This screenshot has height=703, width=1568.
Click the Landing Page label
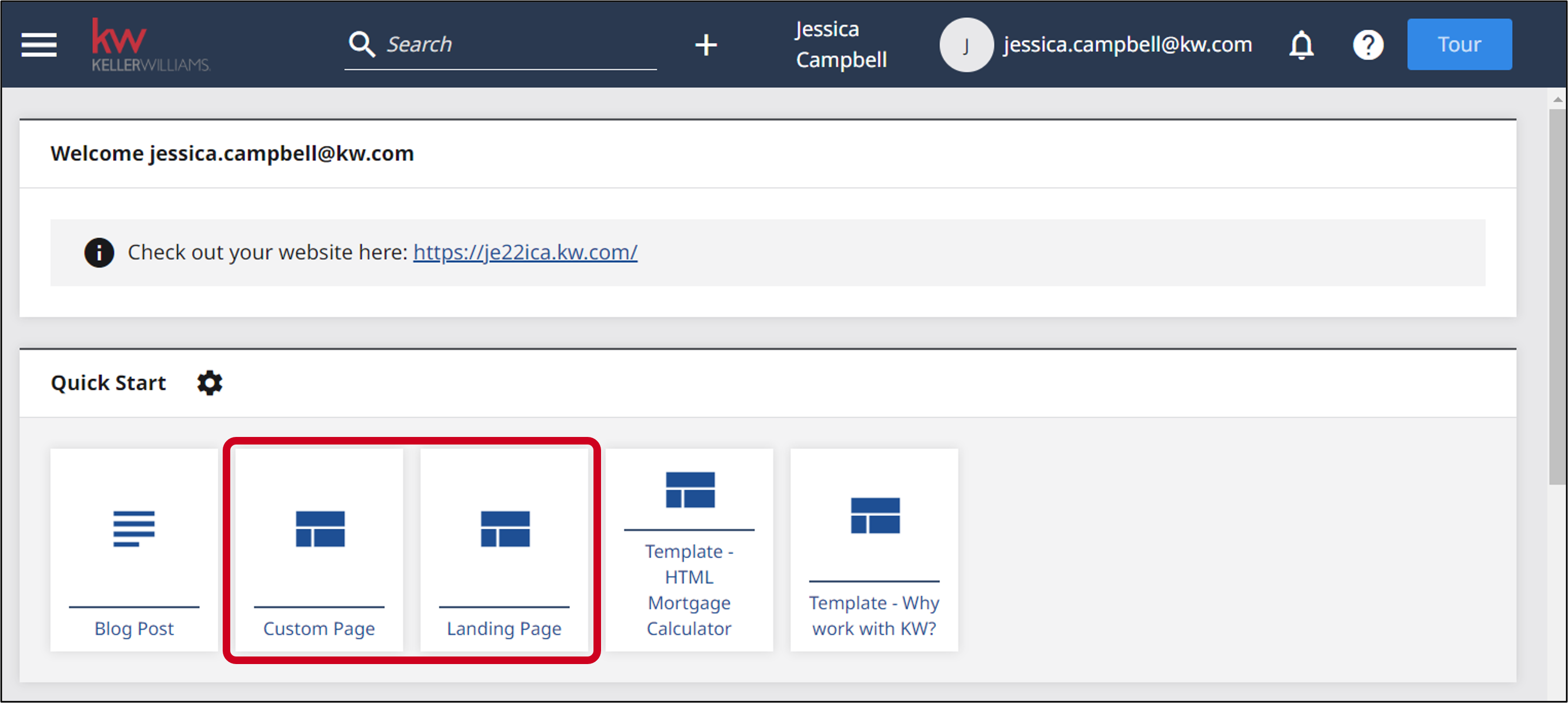tap(504, 629)
